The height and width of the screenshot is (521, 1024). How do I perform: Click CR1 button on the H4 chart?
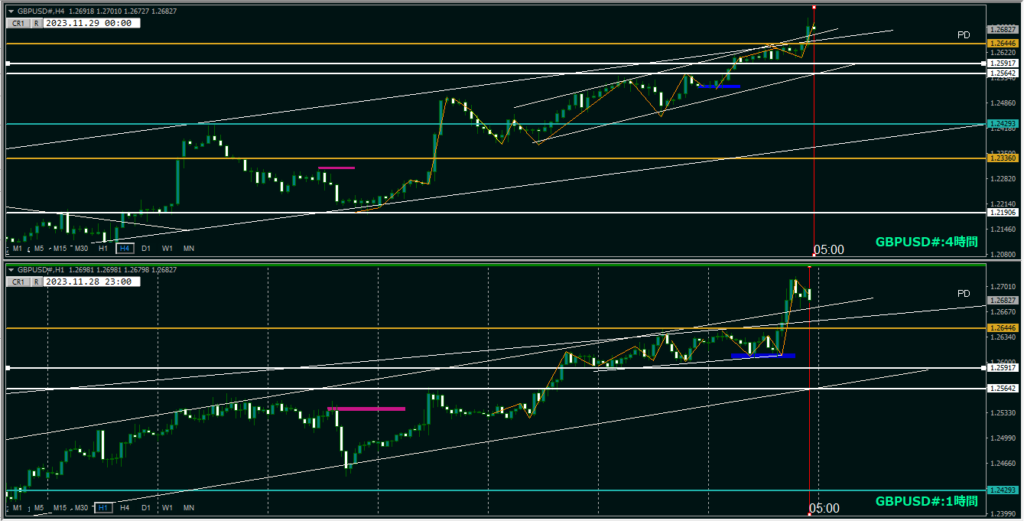click(x=18, y=23)
